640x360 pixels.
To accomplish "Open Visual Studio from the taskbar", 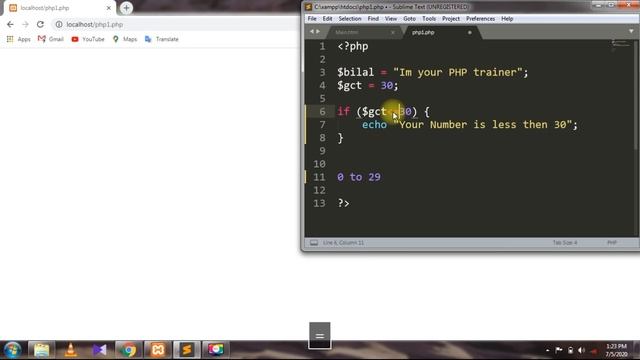I will click(100, 350).
